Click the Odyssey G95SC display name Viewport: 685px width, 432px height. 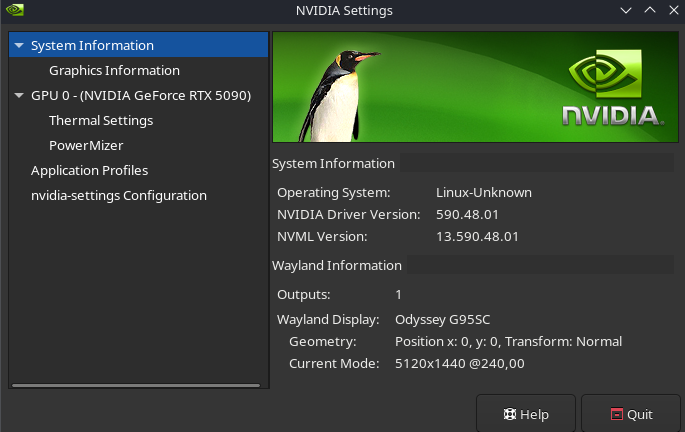click(x=443, y=320)
